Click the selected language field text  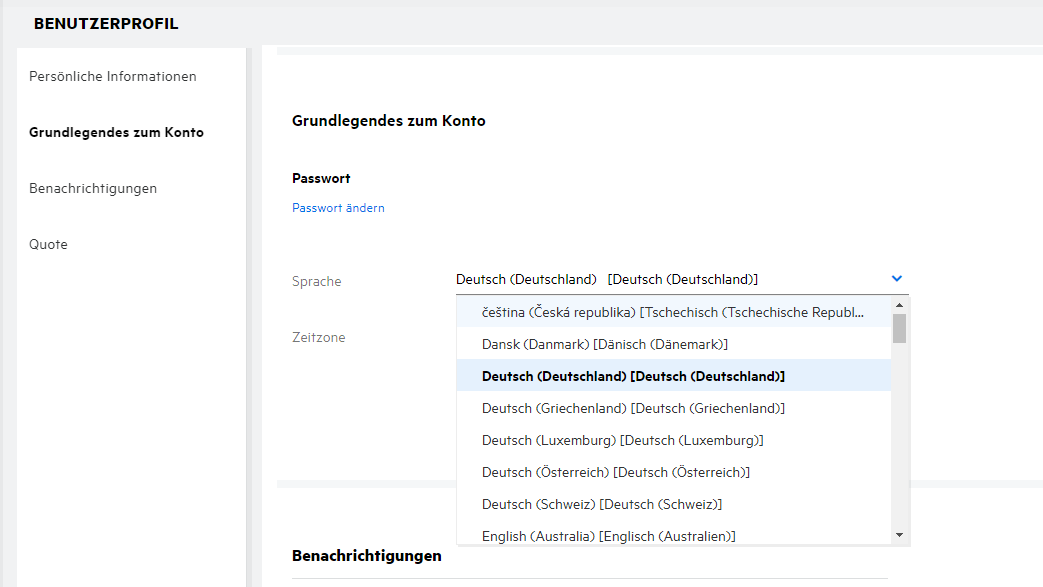click(606, 280)
